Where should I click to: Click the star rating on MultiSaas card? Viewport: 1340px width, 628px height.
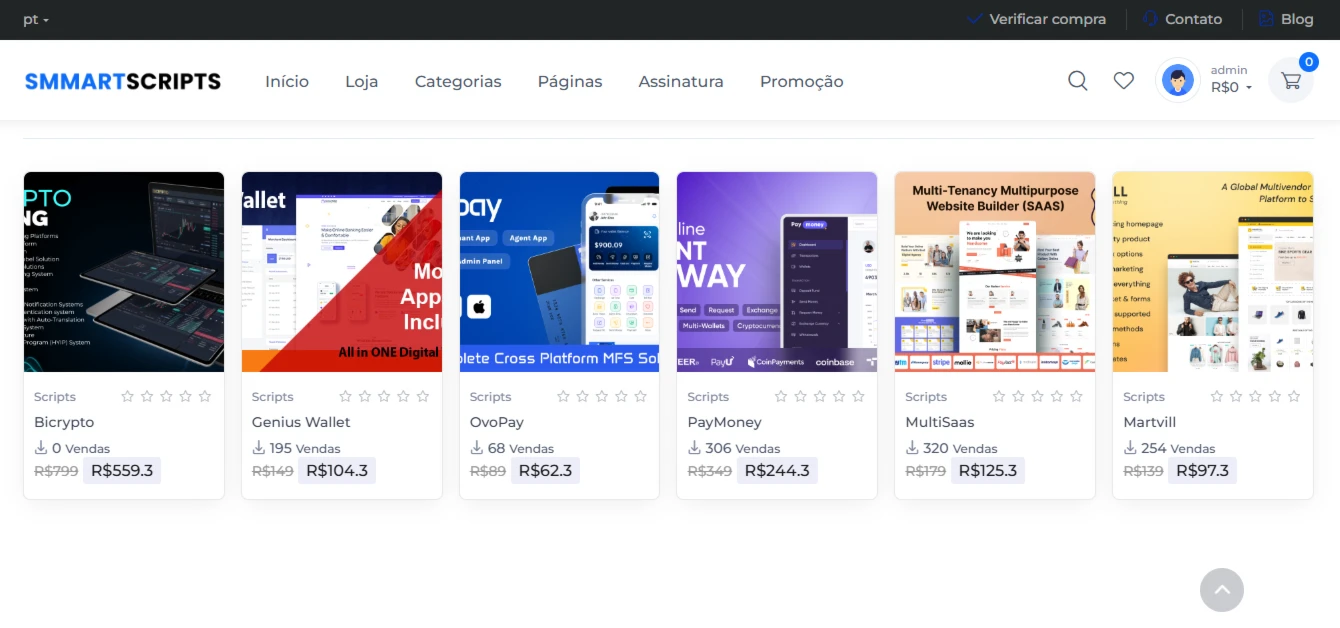pos(1037,396)
